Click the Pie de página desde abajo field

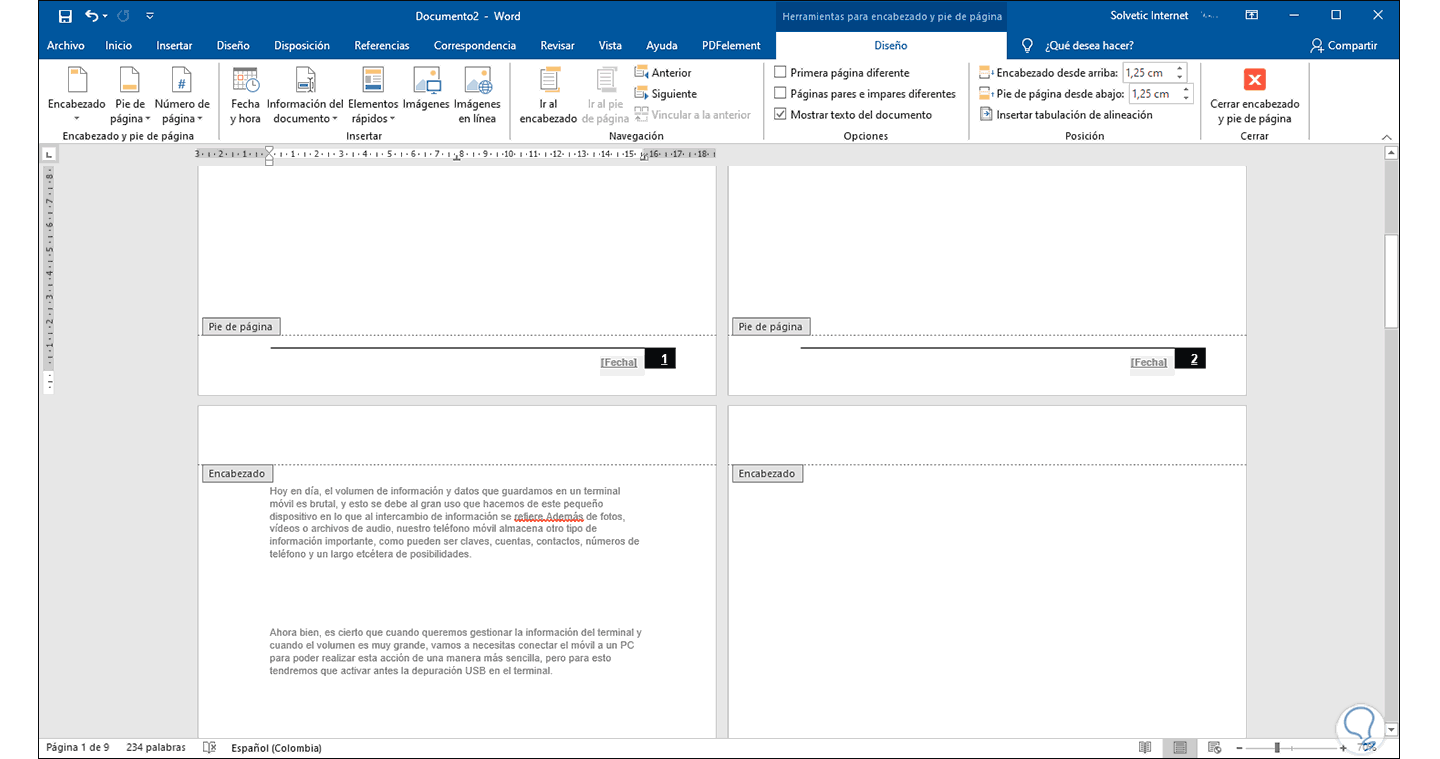(x=1153, y=94)
